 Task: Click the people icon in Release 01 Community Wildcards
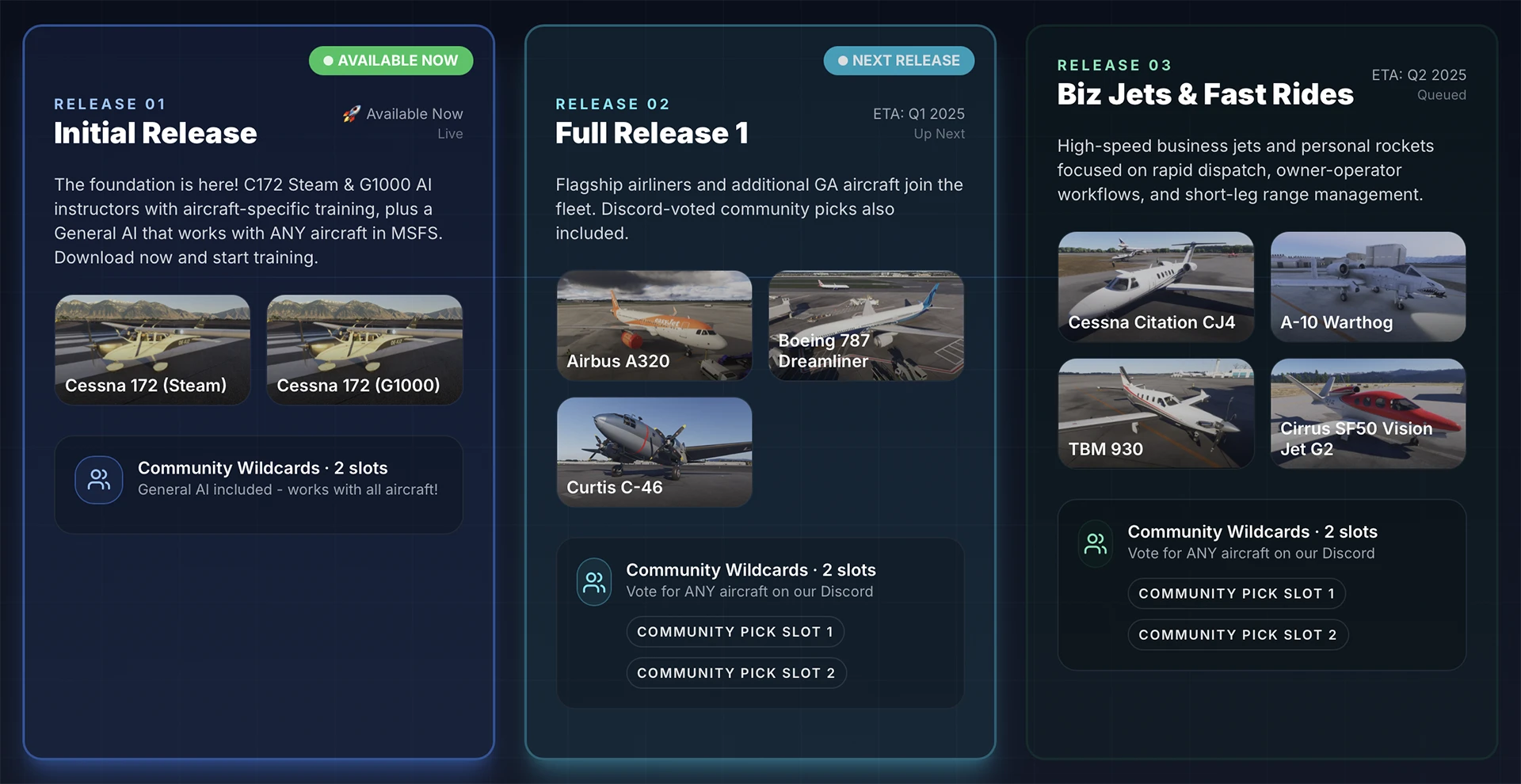point(99,479)
